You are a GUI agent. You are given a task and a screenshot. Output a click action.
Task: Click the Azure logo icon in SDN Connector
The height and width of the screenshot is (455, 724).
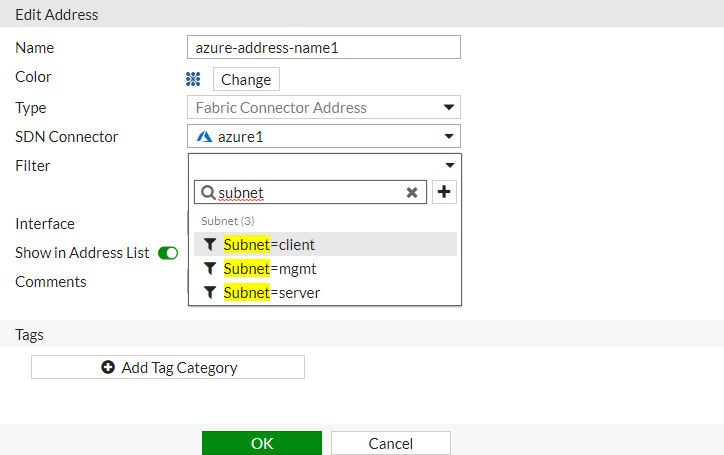click(x=204, y=137)
